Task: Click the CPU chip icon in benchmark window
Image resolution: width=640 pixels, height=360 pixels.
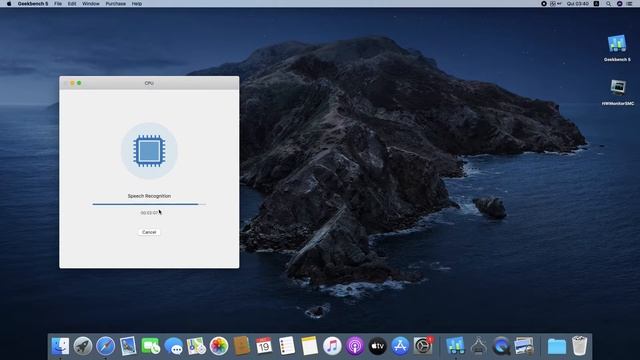Action: (149, 151)
